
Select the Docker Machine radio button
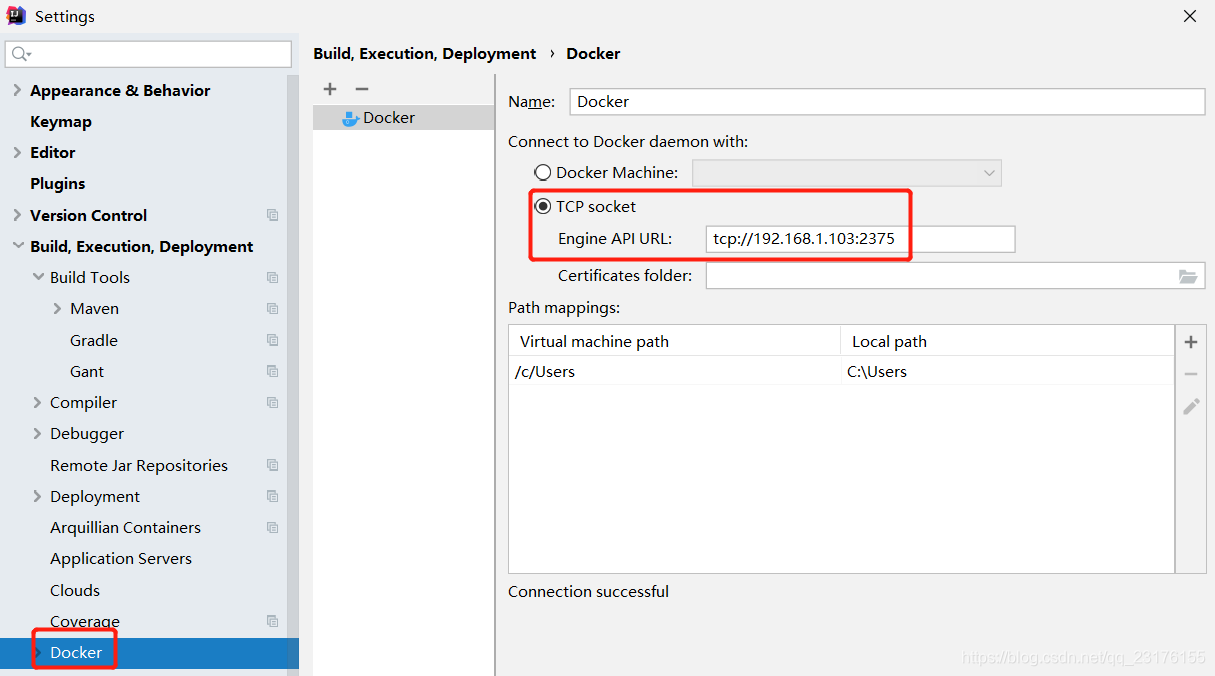pyautogui.click(x=542, y=172)
